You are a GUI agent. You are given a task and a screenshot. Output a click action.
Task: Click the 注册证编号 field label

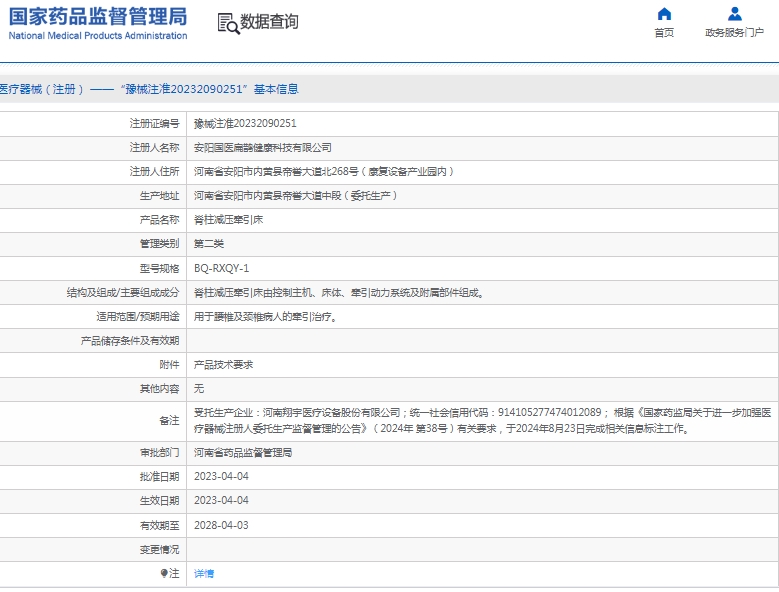click(x=154, y=124)
